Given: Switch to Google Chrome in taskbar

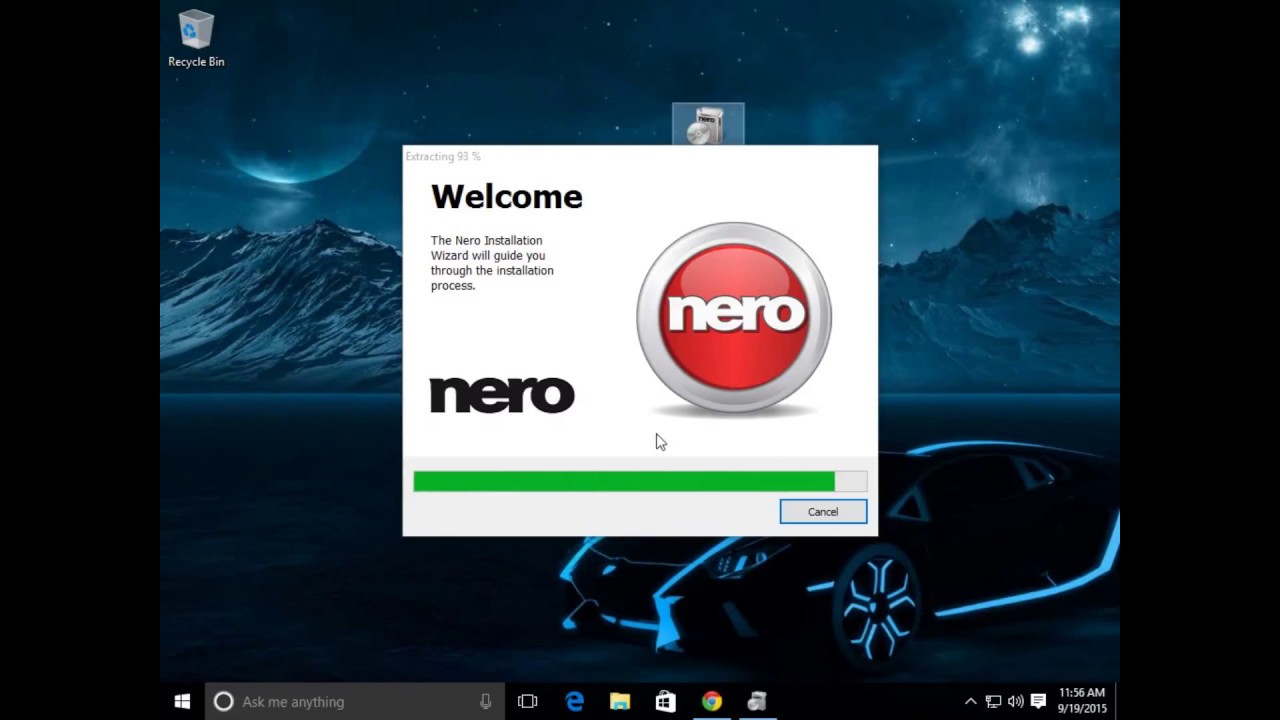Looking at the screenshot, I should point(711,701).
